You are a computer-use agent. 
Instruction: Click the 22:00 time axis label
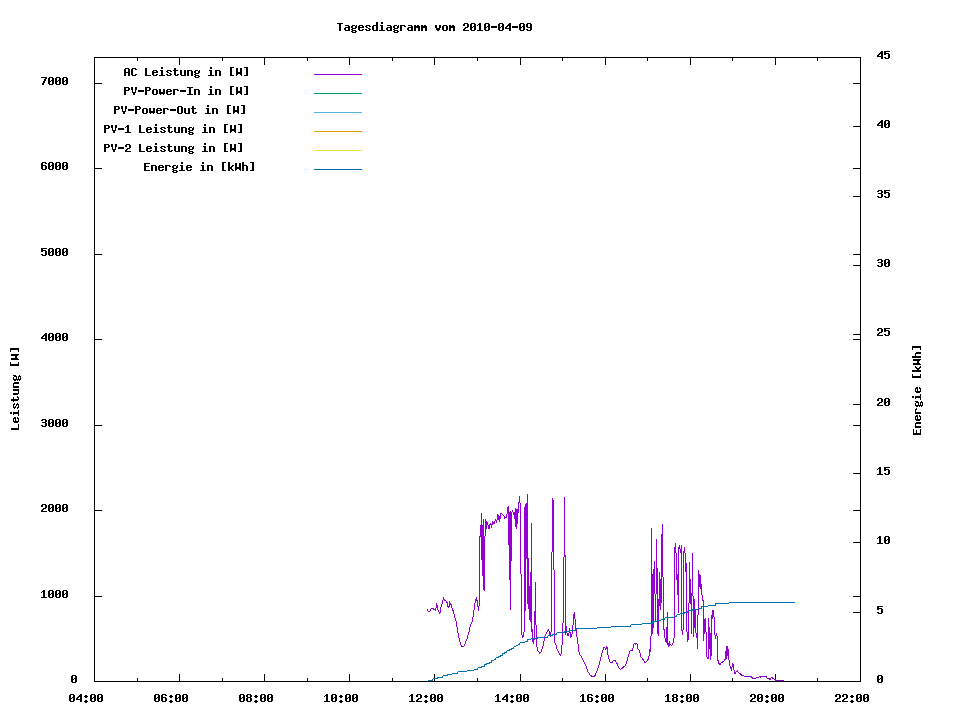852,698
